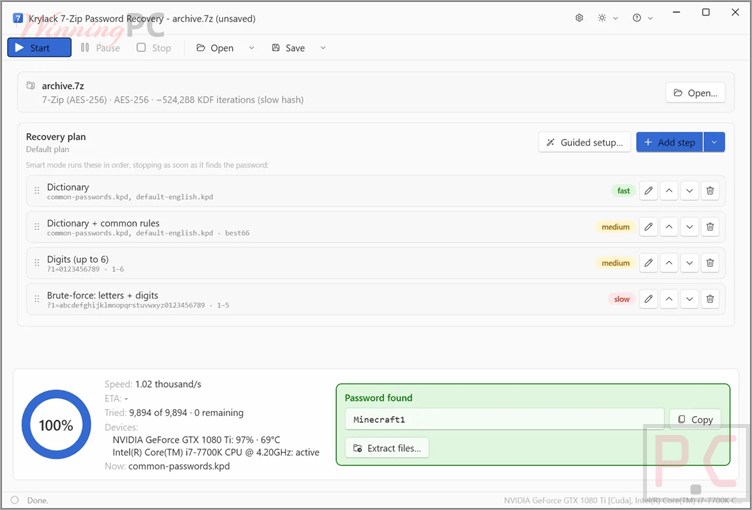Edit the Dictionary step with pencil icon
The image size is (752, 510).
tap(648, 190)
